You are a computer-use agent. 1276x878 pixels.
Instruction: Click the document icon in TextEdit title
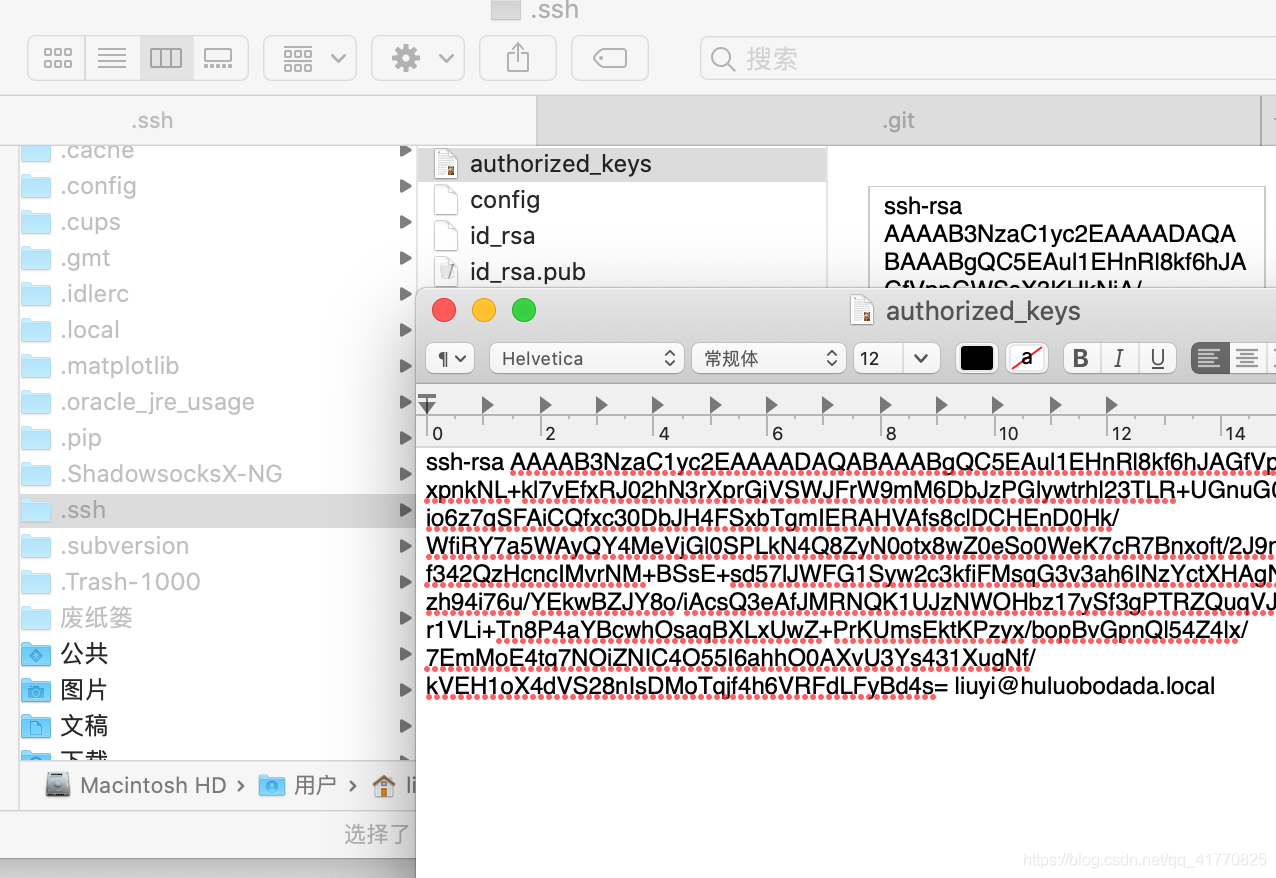coord(862,311)
